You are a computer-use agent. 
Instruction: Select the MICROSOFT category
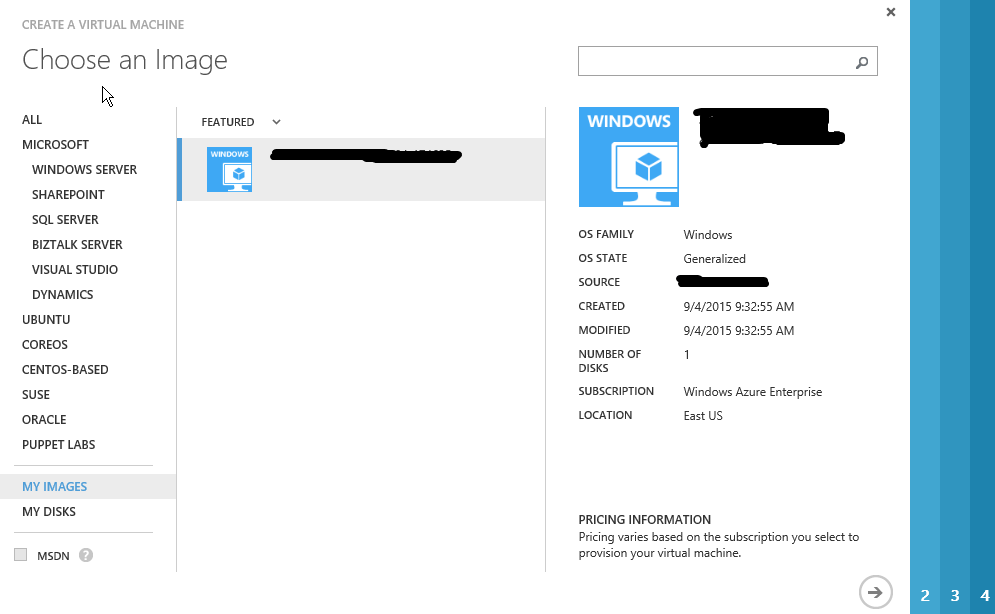(55, 145)
